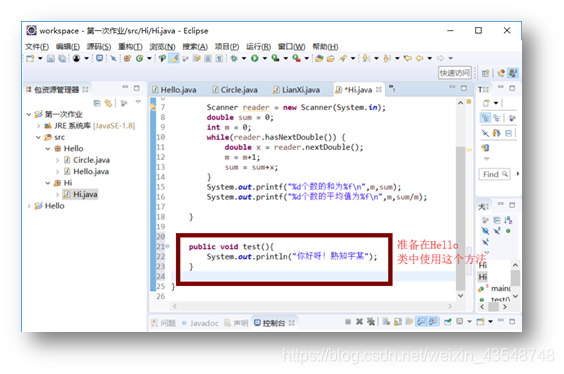Open the 文件(F) menu
The height and width of the screenshot is (374, 564).
(37, 47)
